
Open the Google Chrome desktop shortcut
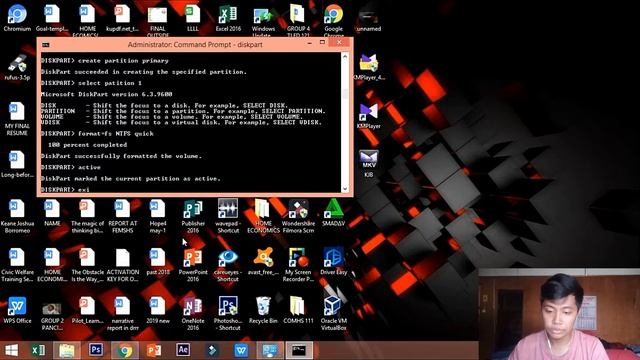[333, 20]
